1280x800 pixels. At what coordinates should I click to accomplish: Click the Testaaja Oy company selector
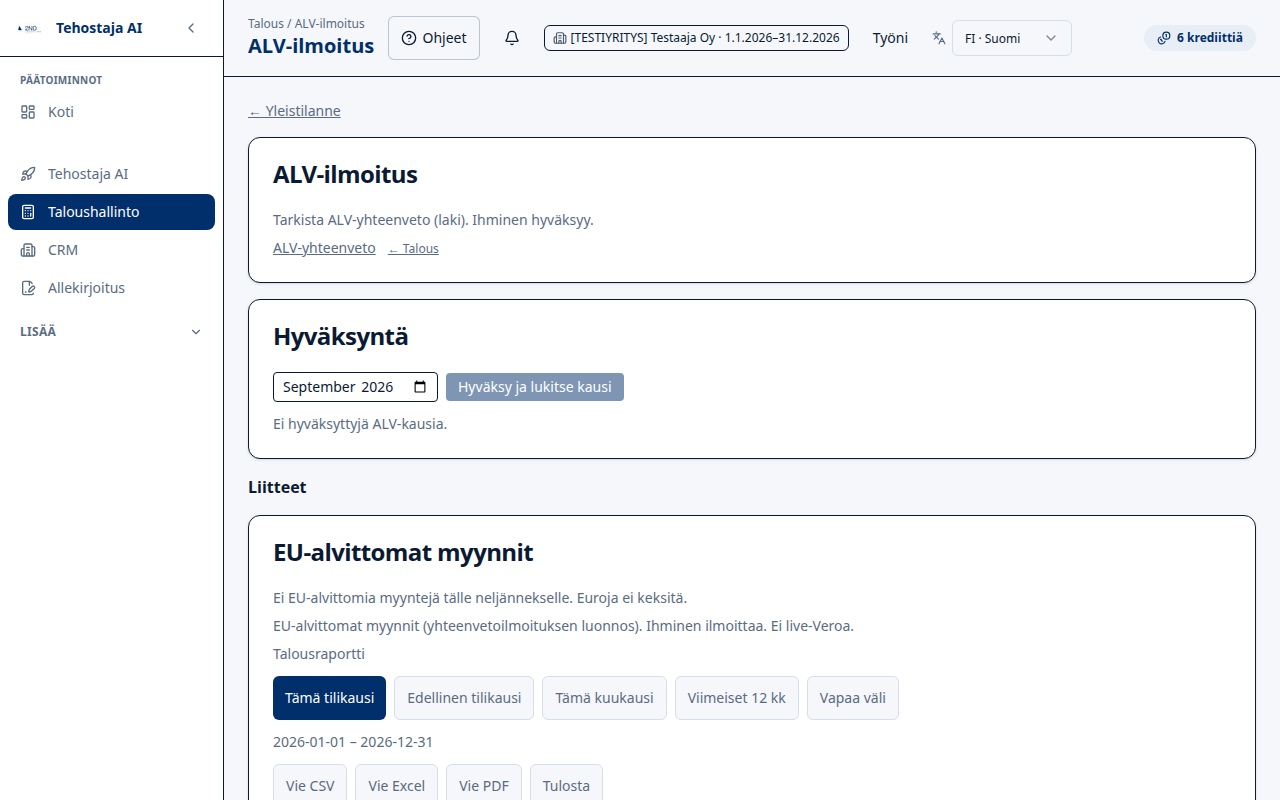(x=696, y=38)
